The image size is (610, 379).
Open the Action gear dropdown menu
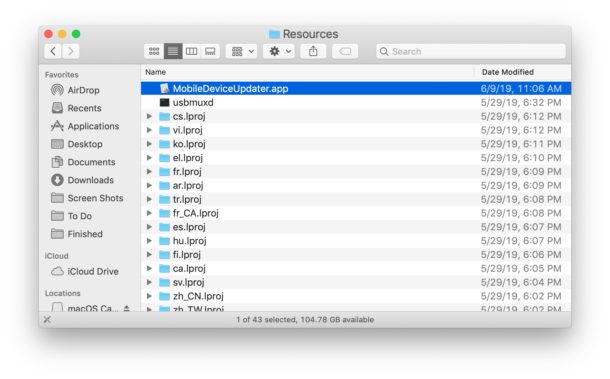[279, 51]
